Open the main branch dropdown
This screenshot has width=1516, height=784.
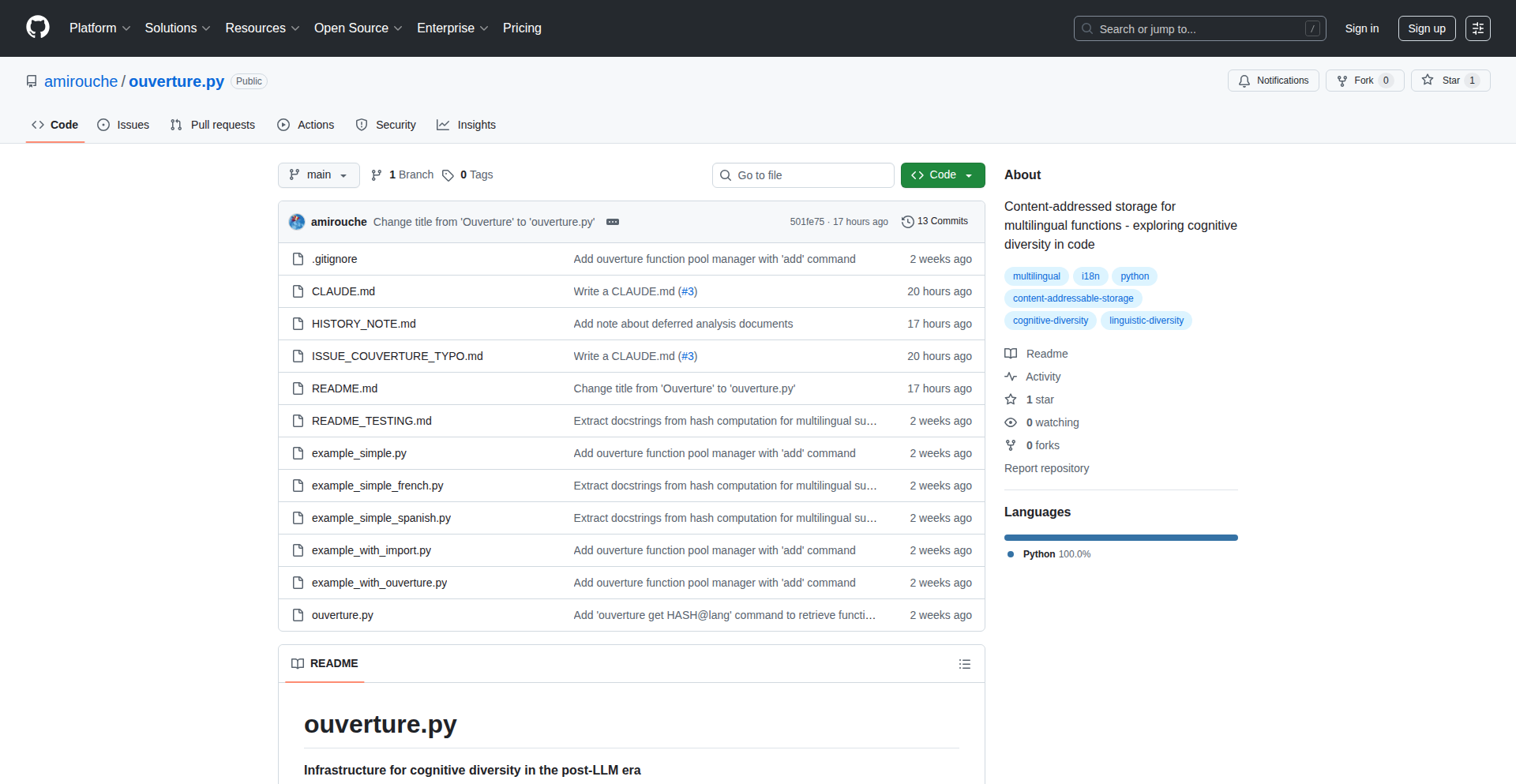pyautogui.click(x=318, y=175)
